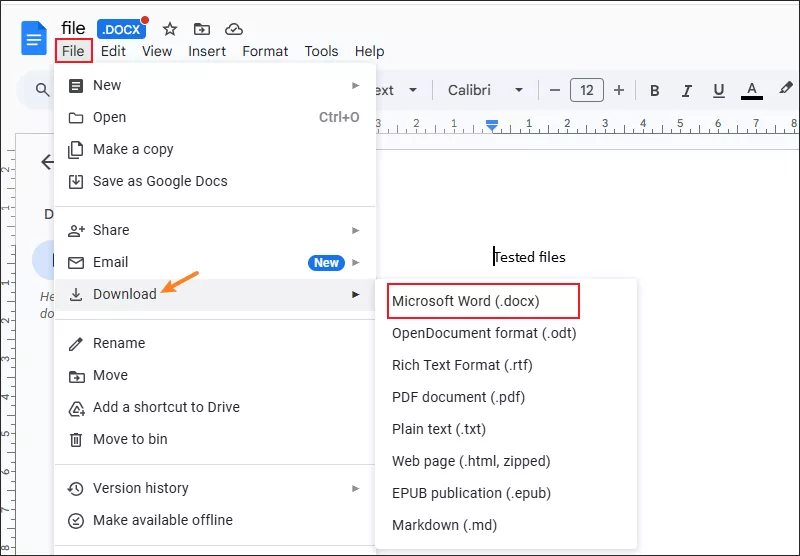Download as Rich Text Format (.rtf)
This screenshot has height=556, width=800.
506,365
